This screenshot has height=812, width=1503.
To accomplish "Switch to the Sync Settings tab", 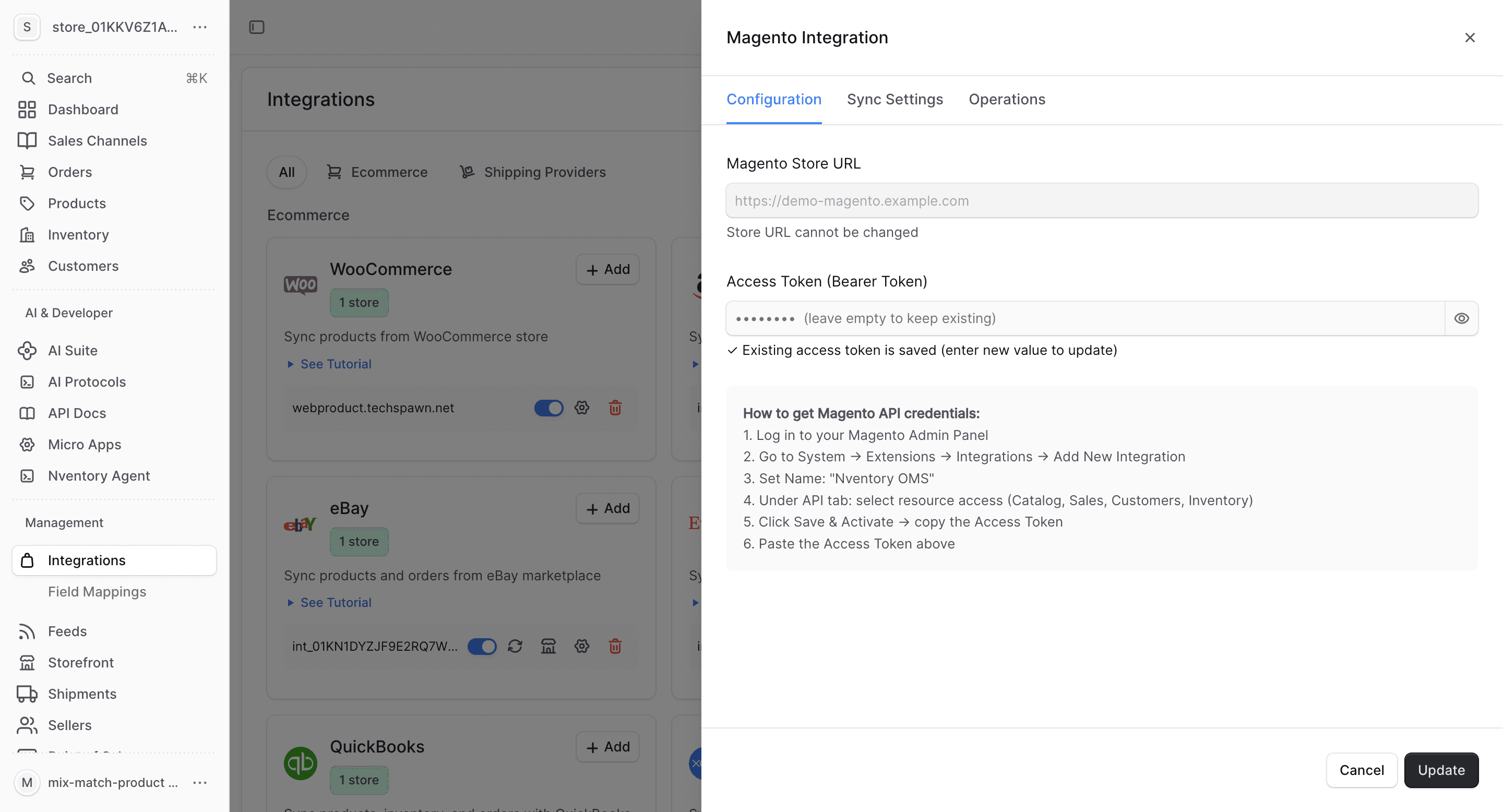I will [894, 100].
